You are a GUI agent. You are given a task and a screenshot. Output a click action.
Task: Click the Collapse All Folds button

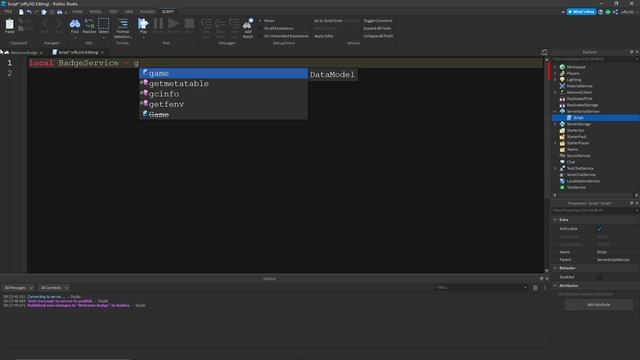tap(378, 36)
